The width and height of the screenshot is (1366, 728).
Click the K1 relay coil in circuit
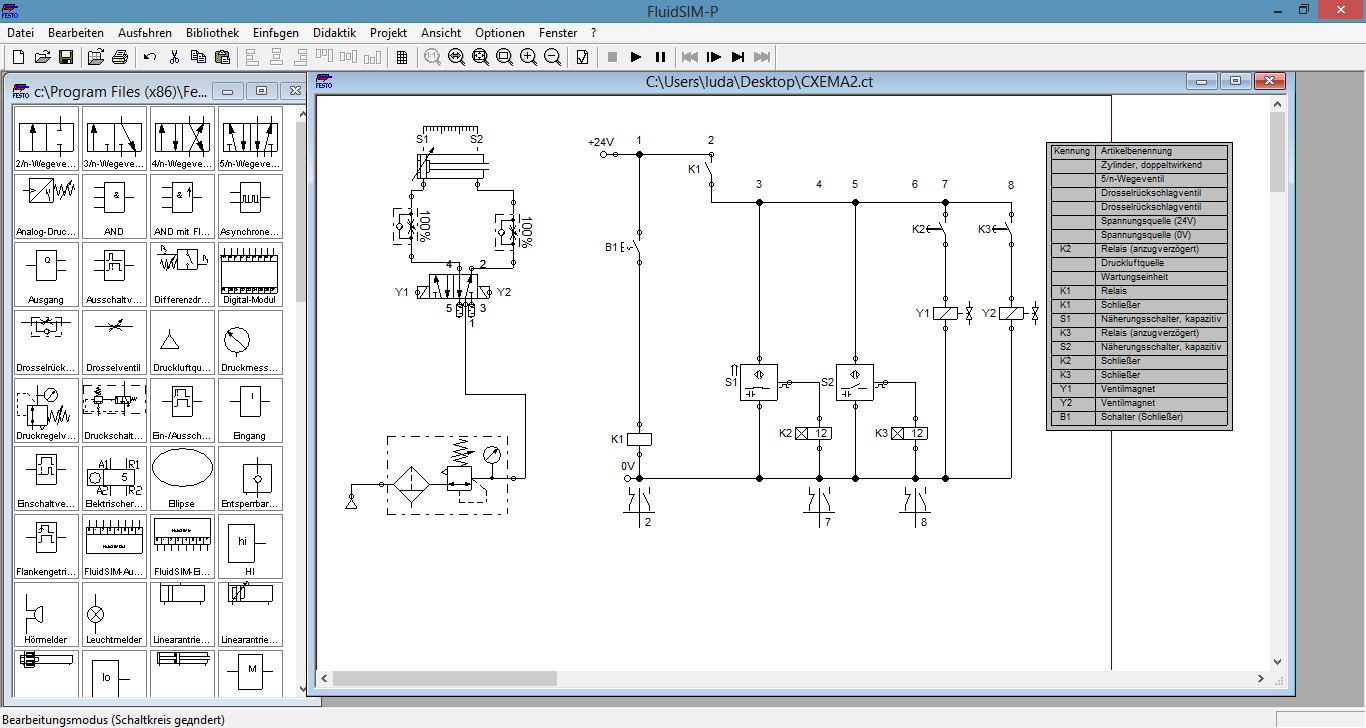click(639, 439)
